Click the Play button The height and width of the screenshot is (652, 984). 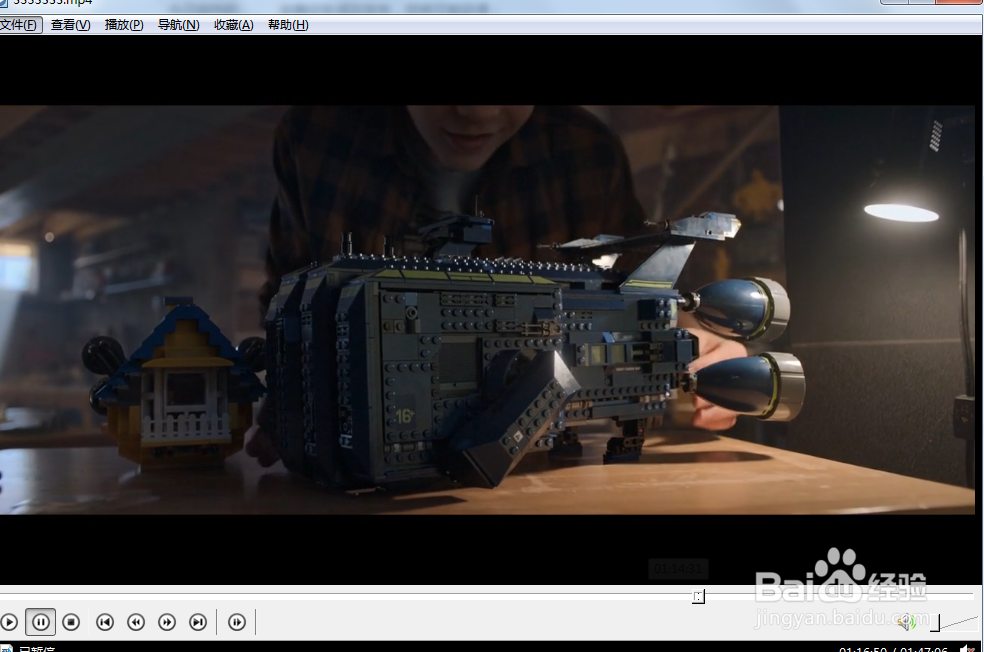9,622
